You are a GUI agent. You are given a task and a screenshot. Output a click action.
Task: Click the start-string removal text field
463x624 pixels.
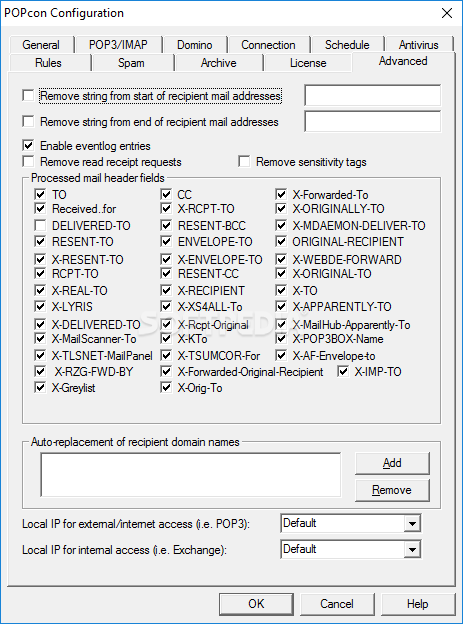[x=373, y=95]
